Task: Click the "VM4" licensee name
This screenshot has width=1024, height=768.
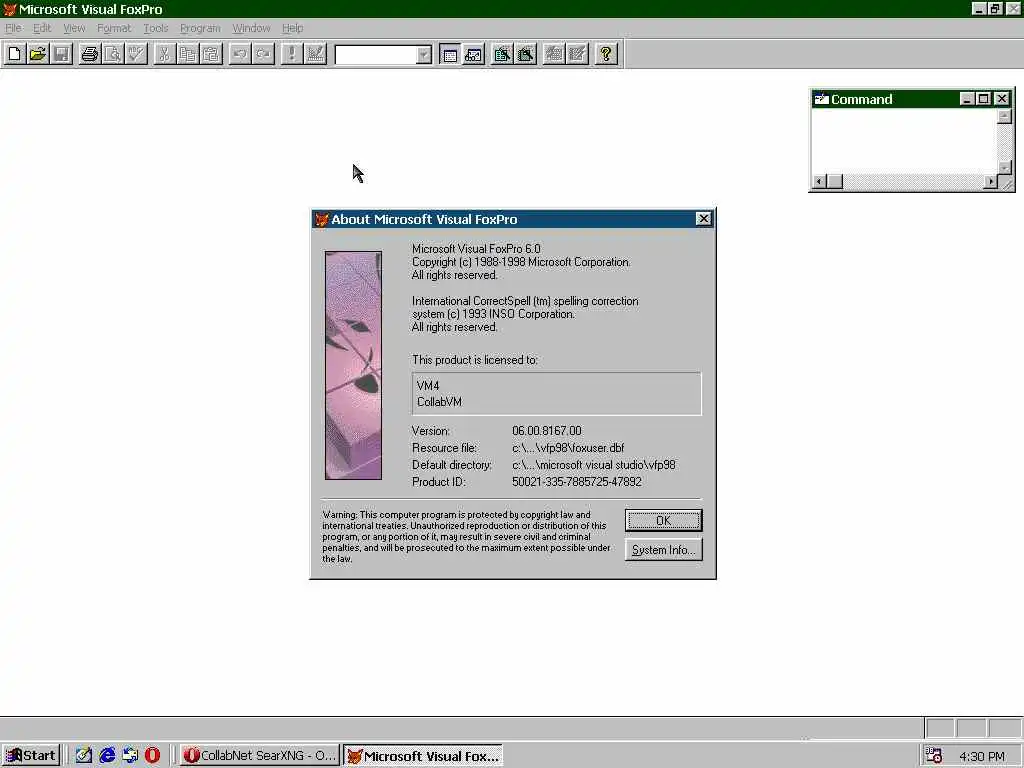Action: click(428, 386)
